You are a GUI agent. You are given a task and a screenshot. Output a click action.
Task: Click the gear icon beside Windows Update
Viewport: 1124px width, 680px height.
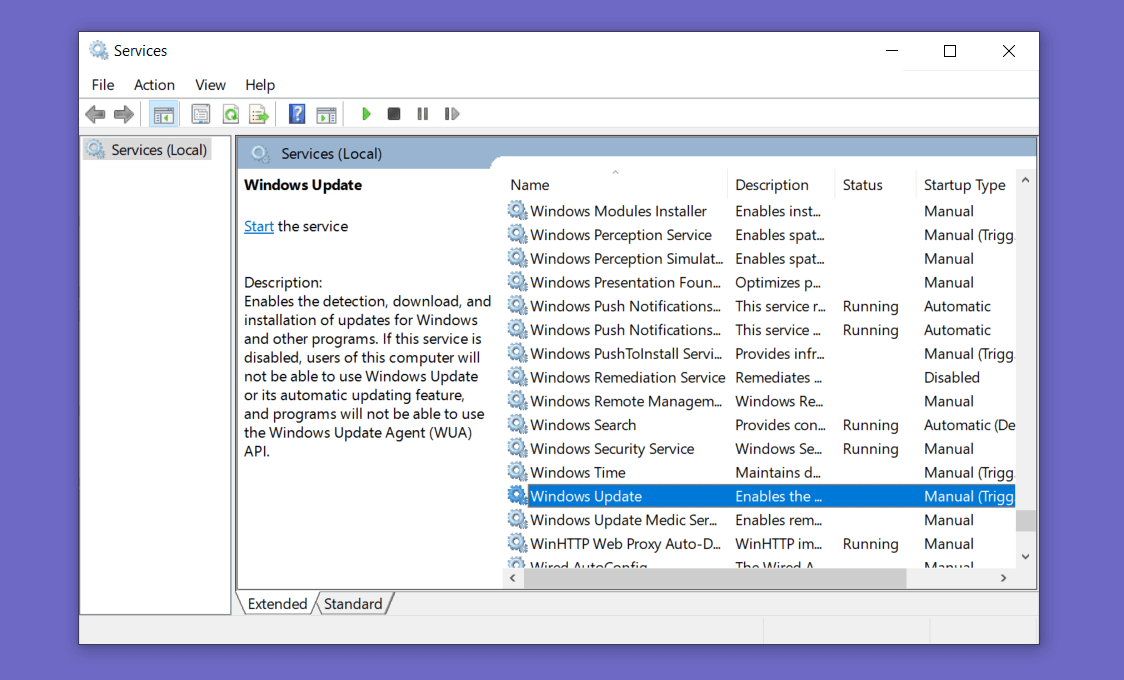coord(518,495)
